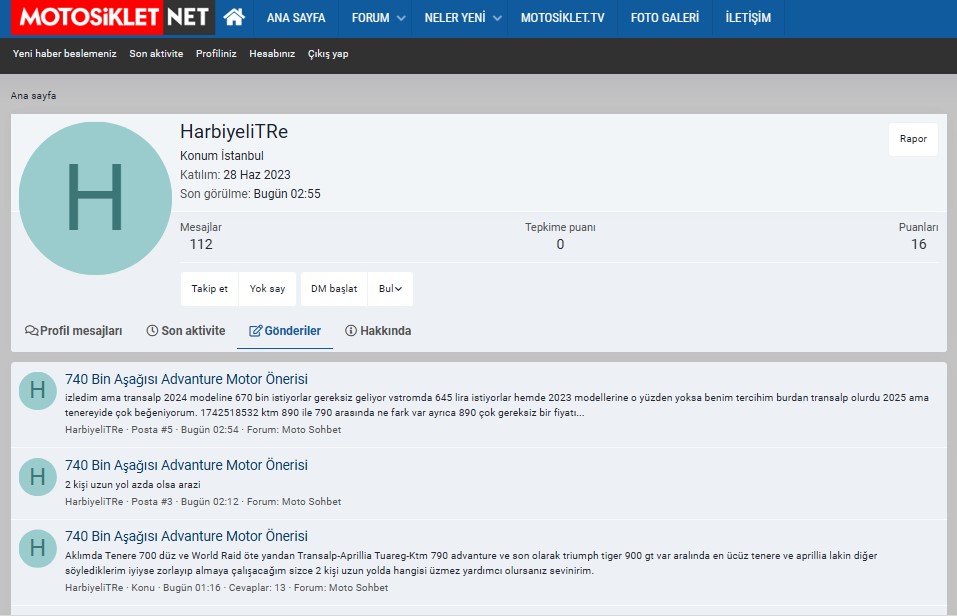Open Hesabınız settings link
The image size is (957, 616).
pyautogui.click(x=272, y=54)
